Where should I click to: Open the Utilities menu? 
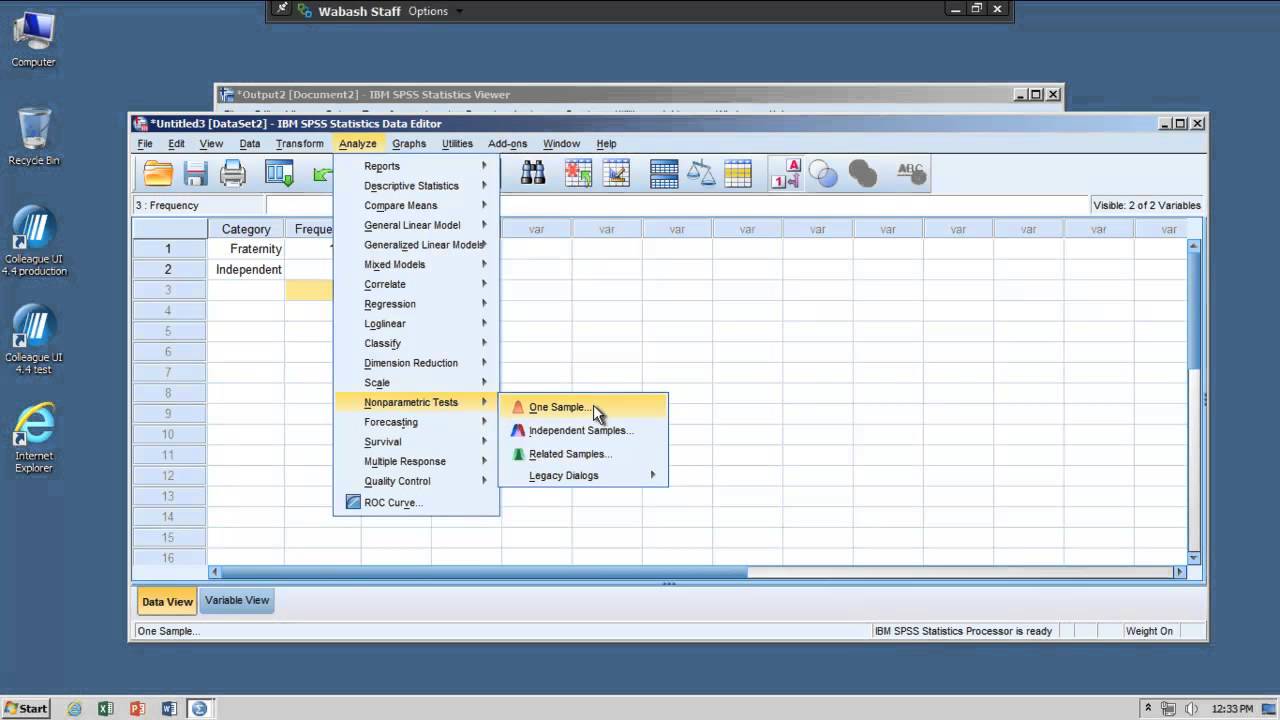tap(457, 144)
